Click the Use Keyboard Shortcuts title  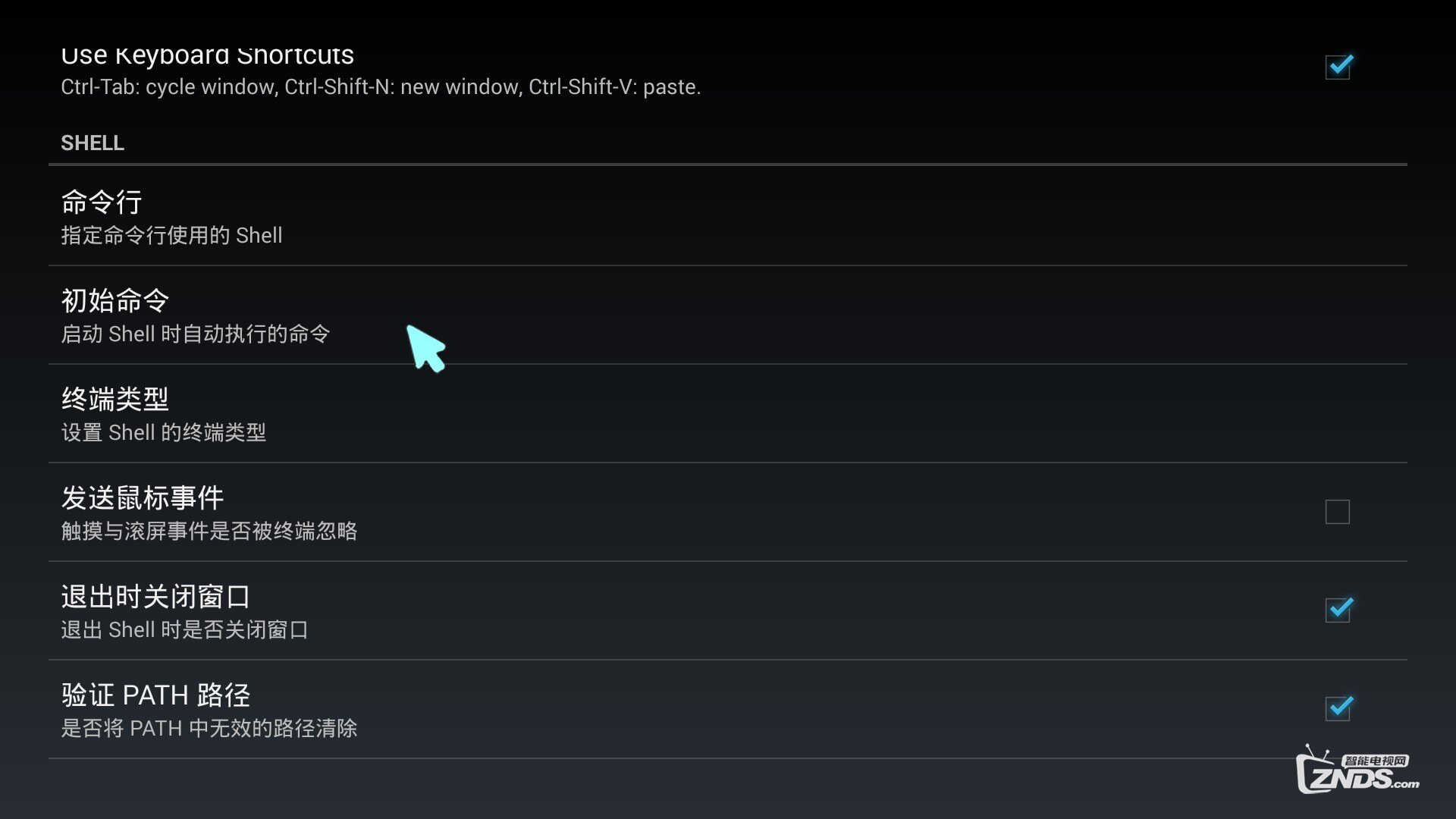tap(207, 55)
